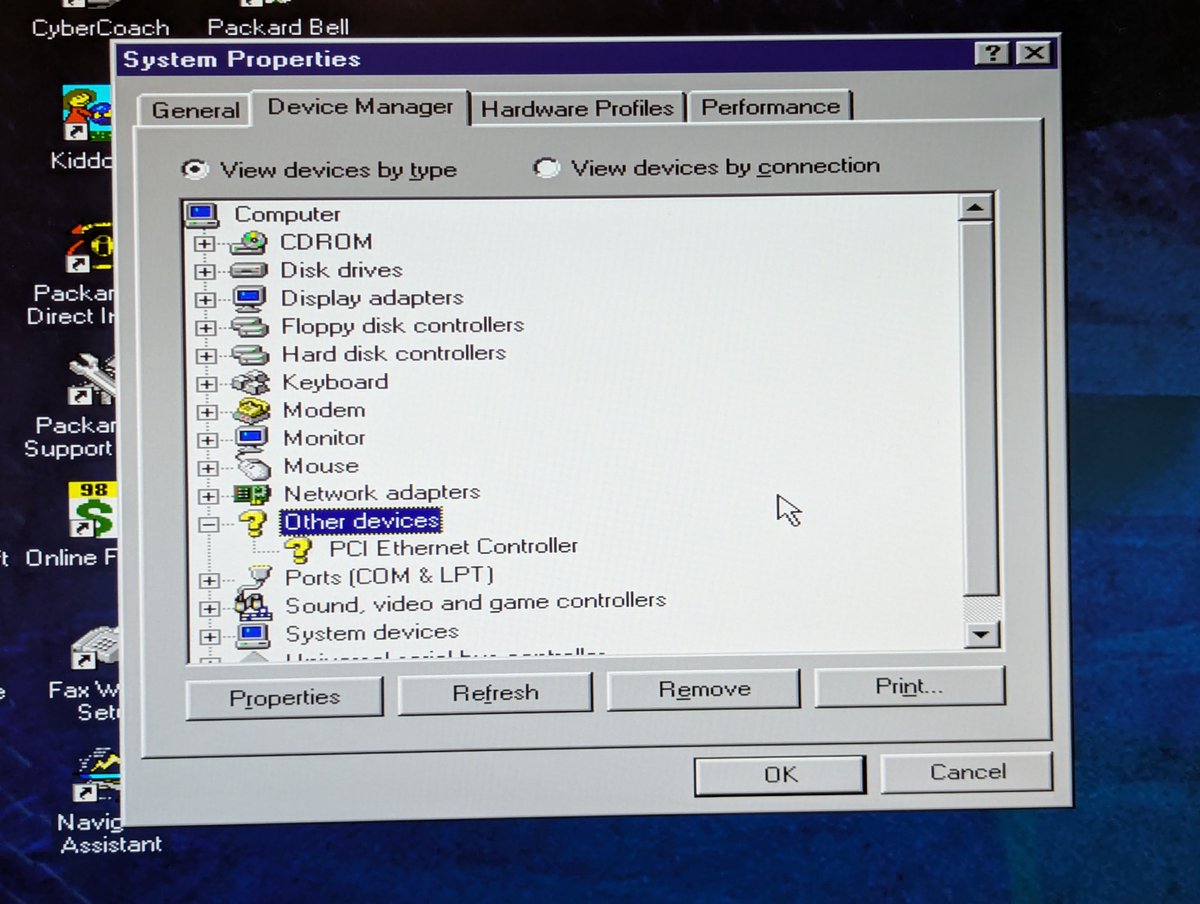Click the Remove button

tap(704, 689)
